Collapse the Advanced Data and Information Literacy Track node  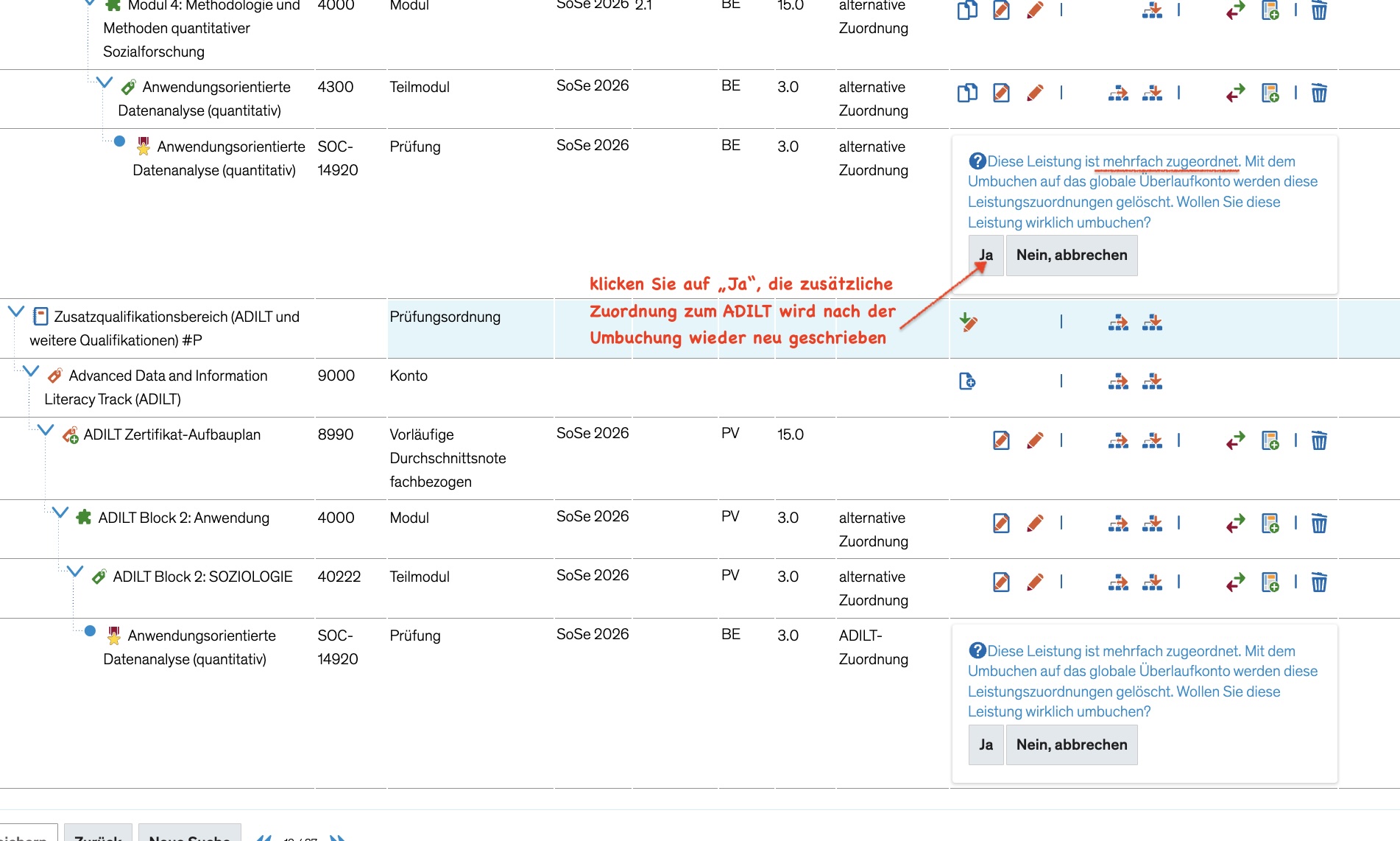[31, 370]
